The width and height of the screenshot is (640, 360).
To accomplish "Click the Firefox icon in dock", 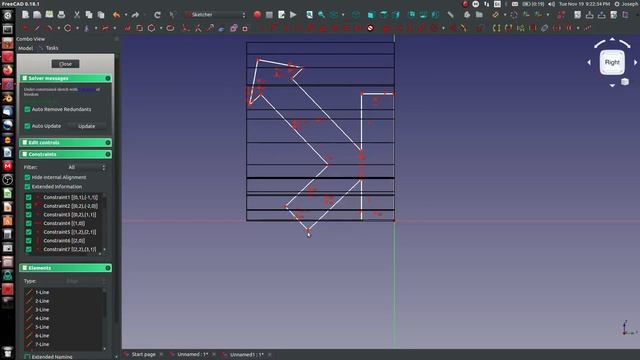I will click(7, 70).
